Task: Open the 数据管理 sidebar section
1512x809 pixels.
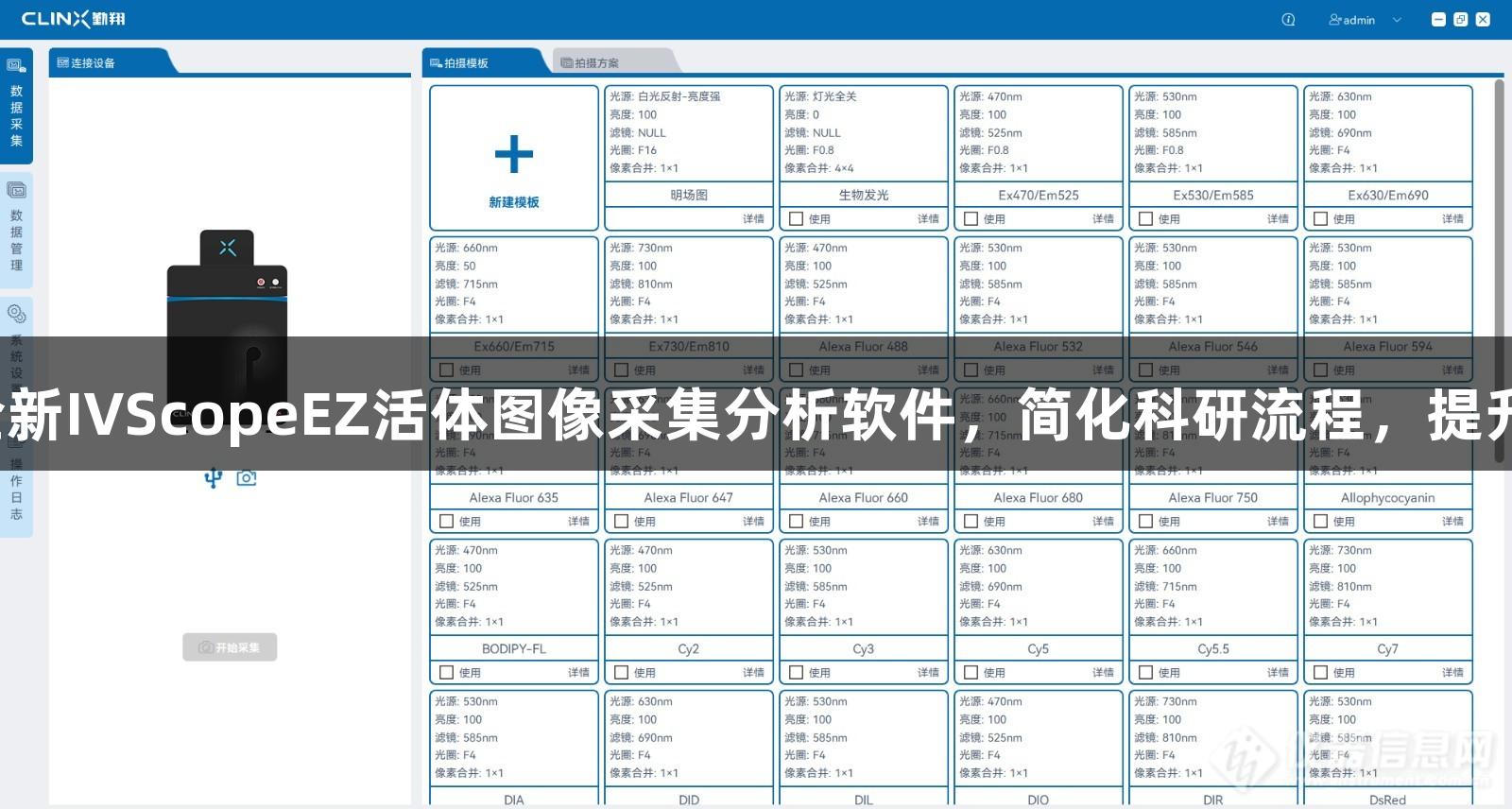Action: (x=16, y=229)
